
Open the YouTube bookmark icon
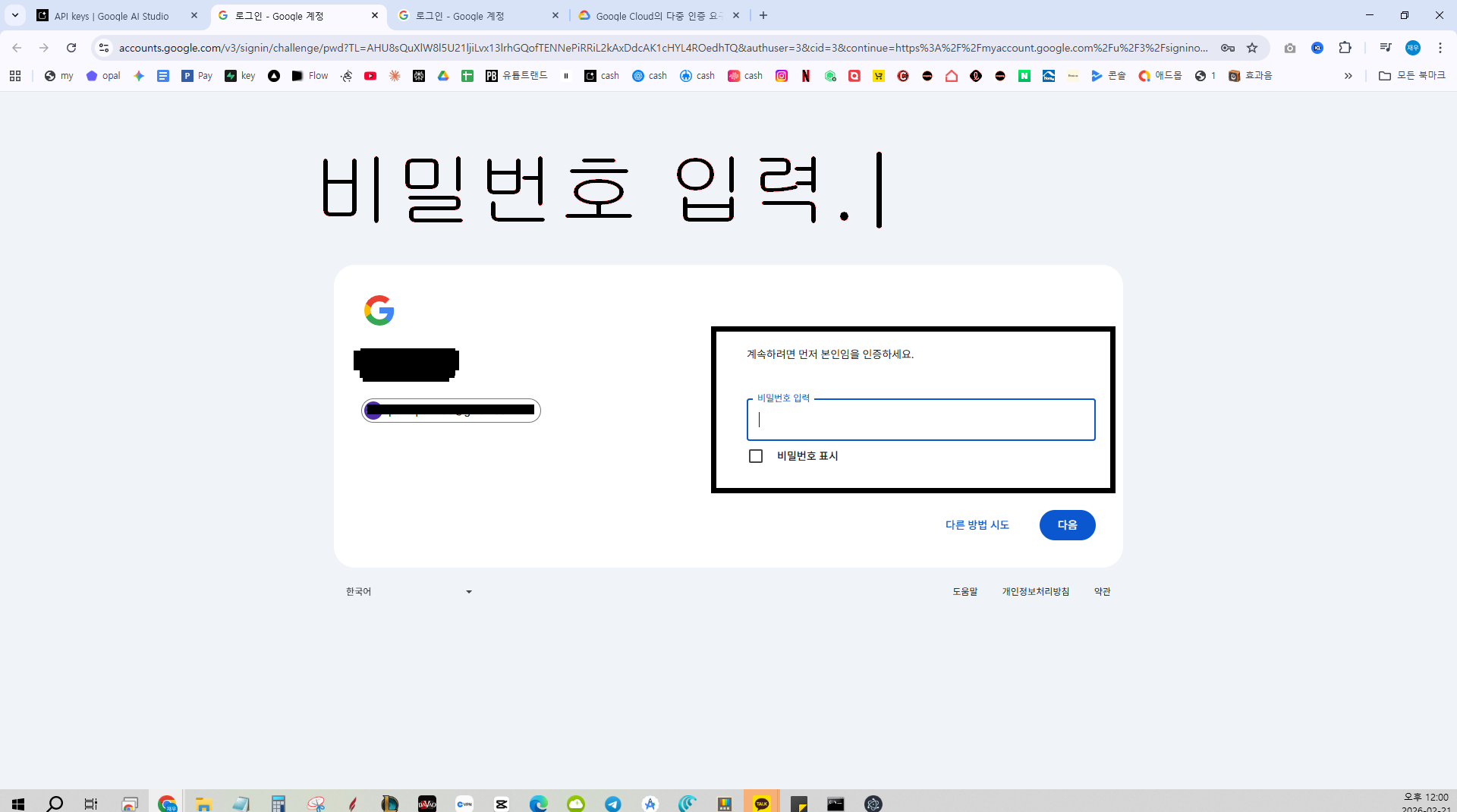coord(370,76)
